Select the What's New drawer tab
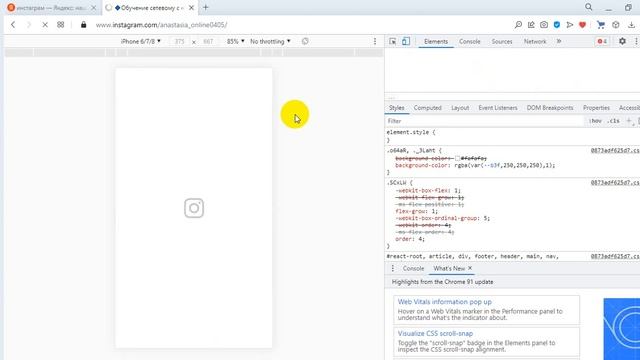 coord(449,268)
